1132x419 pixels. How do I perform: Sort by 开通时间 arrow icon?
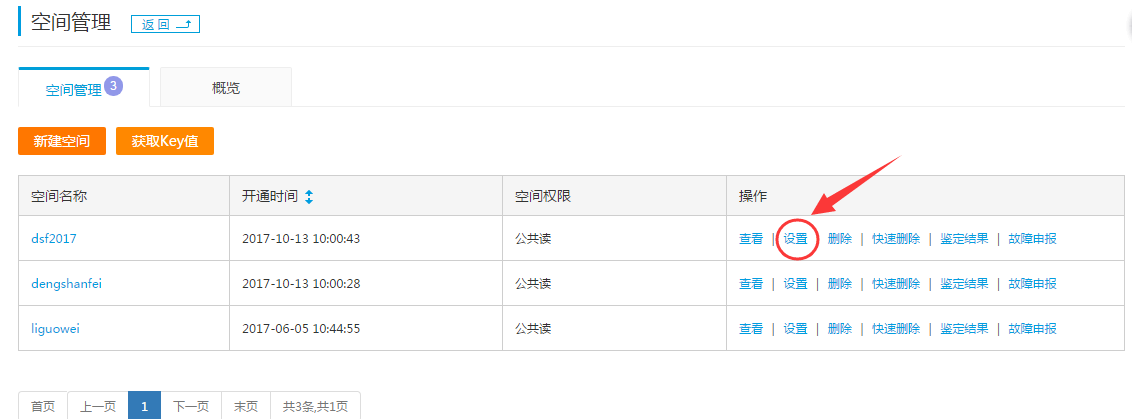click(x=309, y=196)
